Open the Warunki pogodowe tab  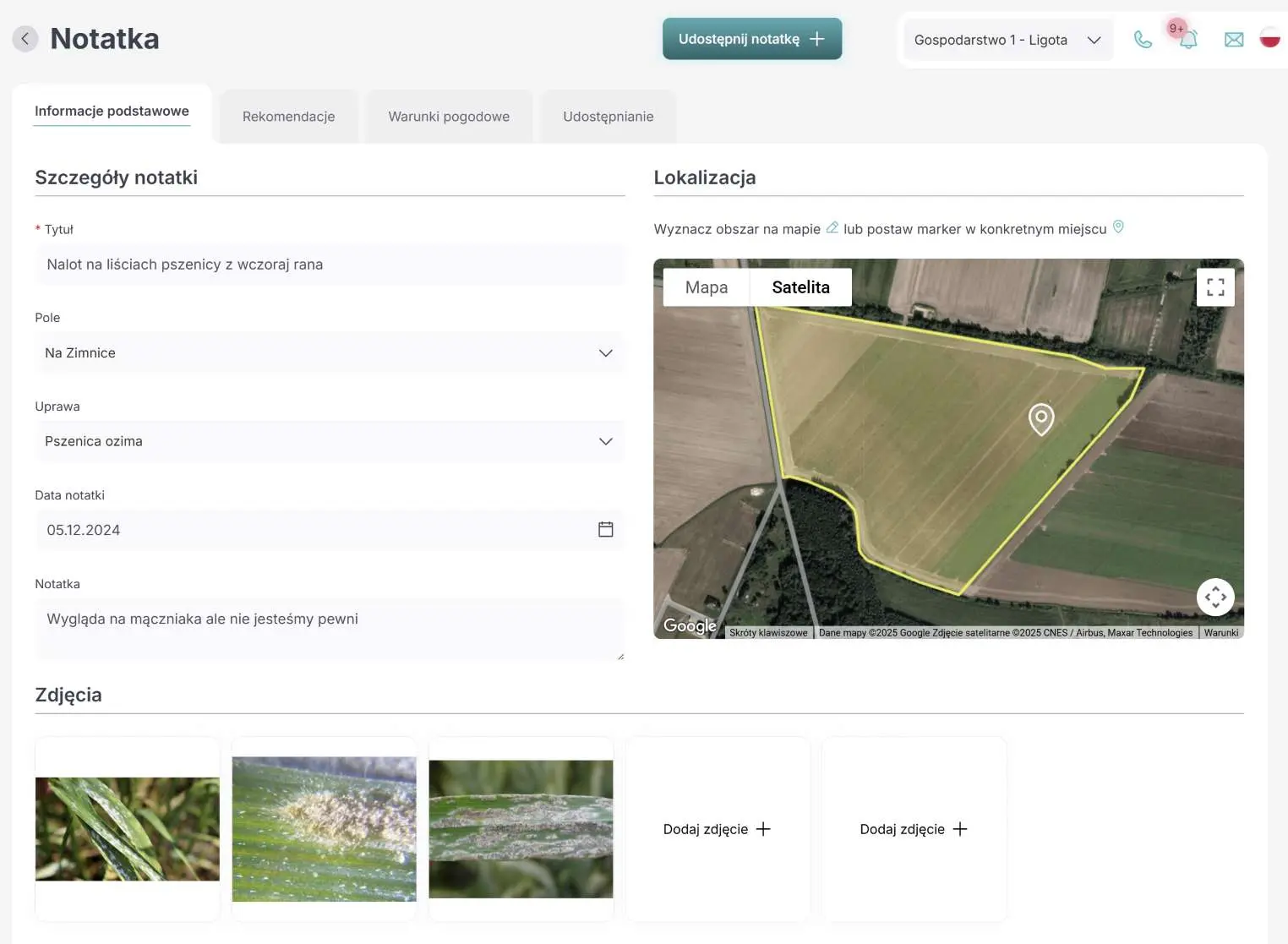[x=449, y=117]
